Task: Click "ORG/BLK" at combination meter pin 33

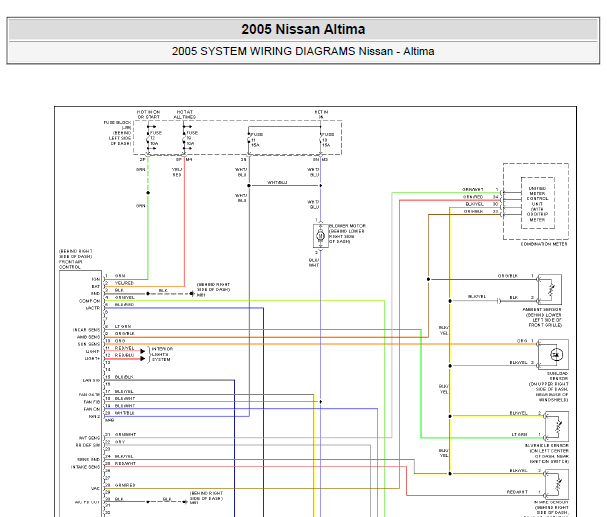Action: pos(473,211)
